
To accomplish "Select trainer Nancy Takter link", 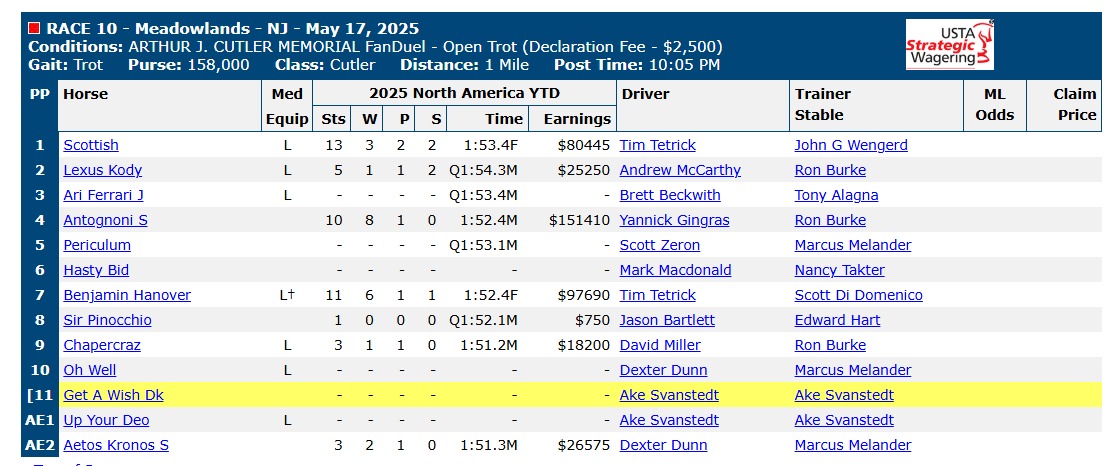I will (x=840, y=270).
